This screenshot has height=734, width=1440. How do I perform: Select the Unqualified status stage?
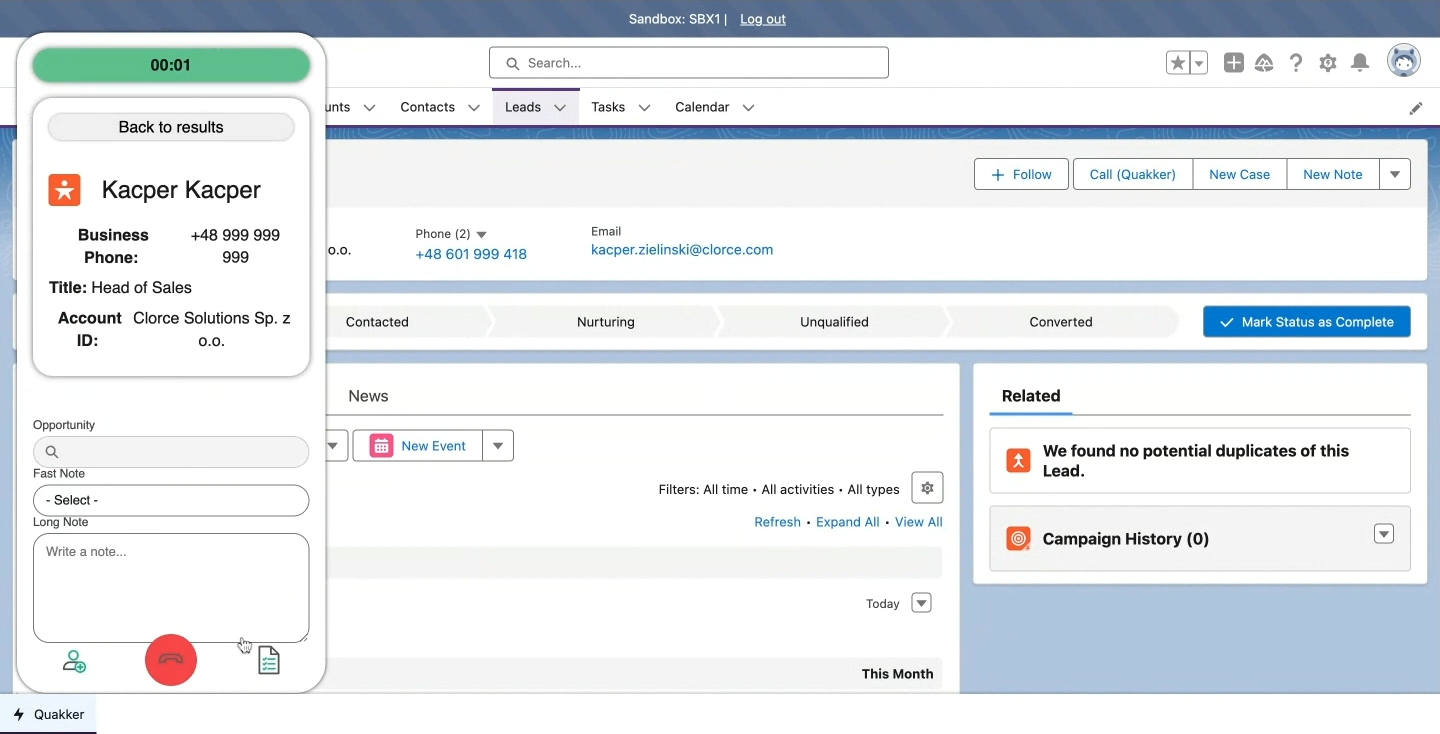834,322
